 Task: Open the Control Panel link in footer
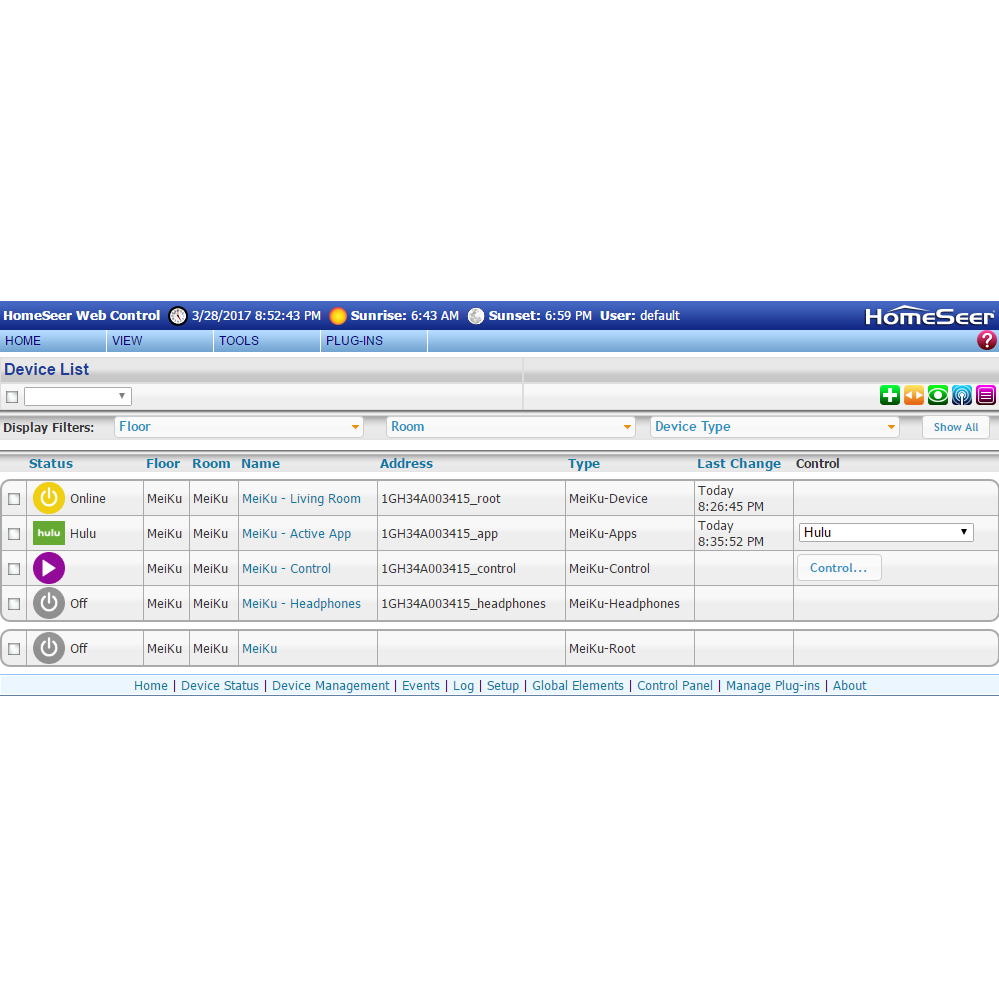pyautogui.click(x=675, y=685)
